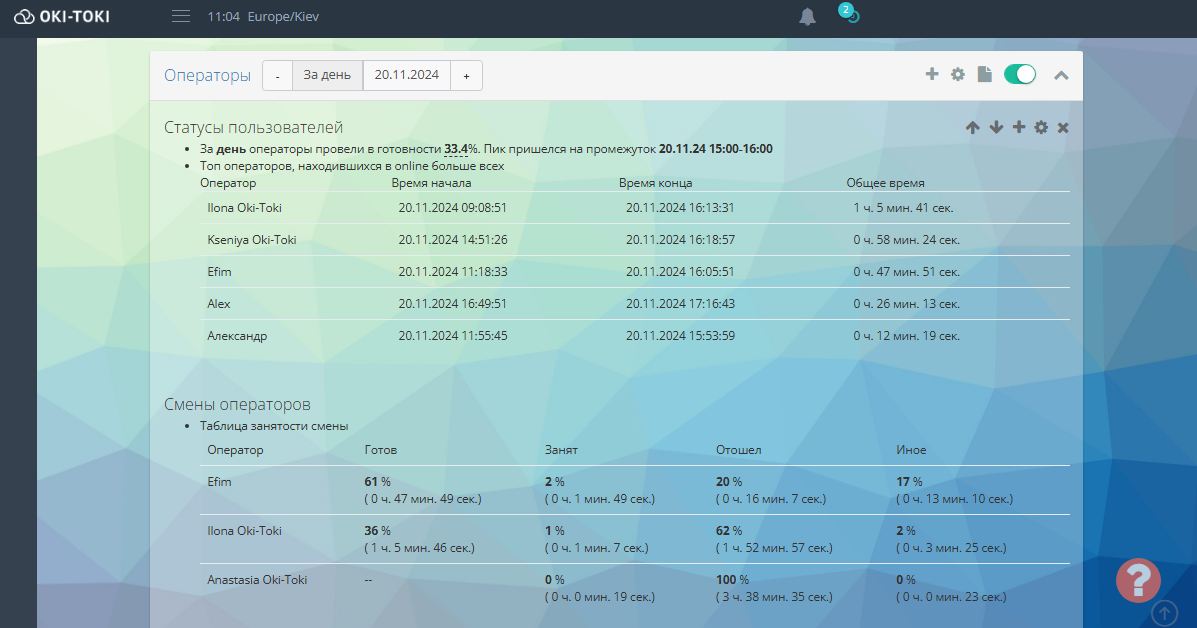Move Статусы пользователей widget down

coord(996,127)
